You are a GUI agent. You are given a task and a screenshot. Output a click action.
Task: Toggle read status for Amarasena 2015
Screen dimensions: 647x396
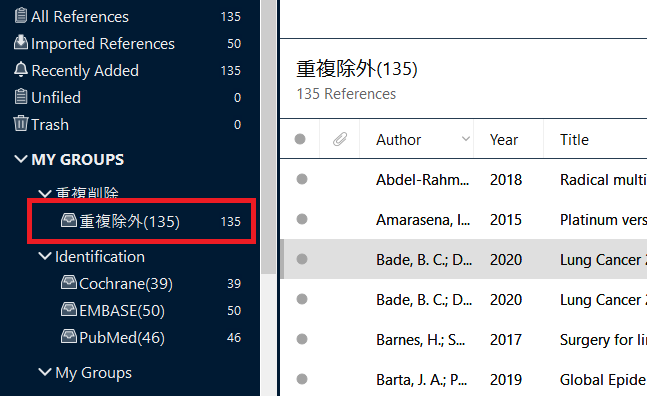click(302, 219)
